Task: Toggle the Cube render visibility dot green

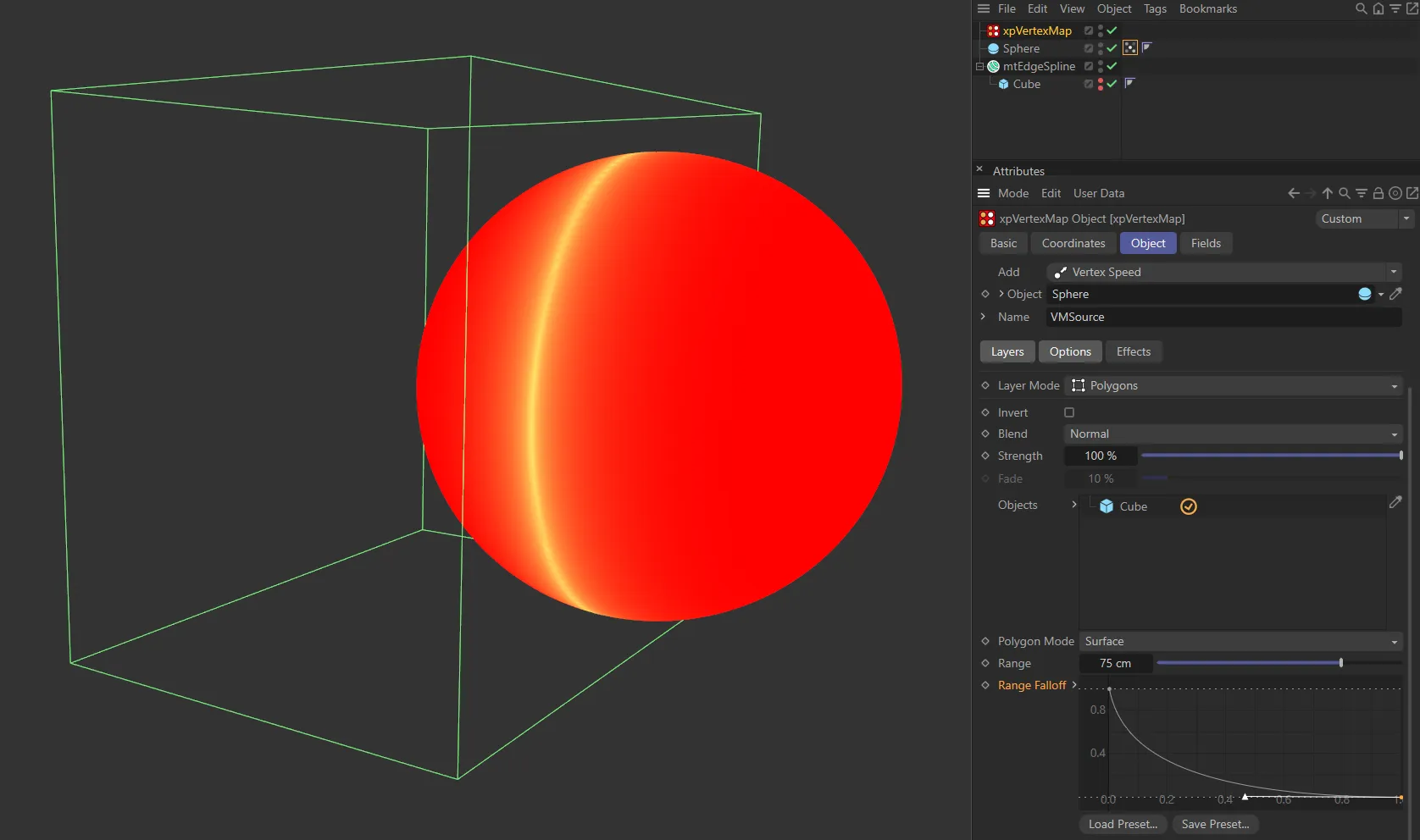Action: coord(1101,86)
